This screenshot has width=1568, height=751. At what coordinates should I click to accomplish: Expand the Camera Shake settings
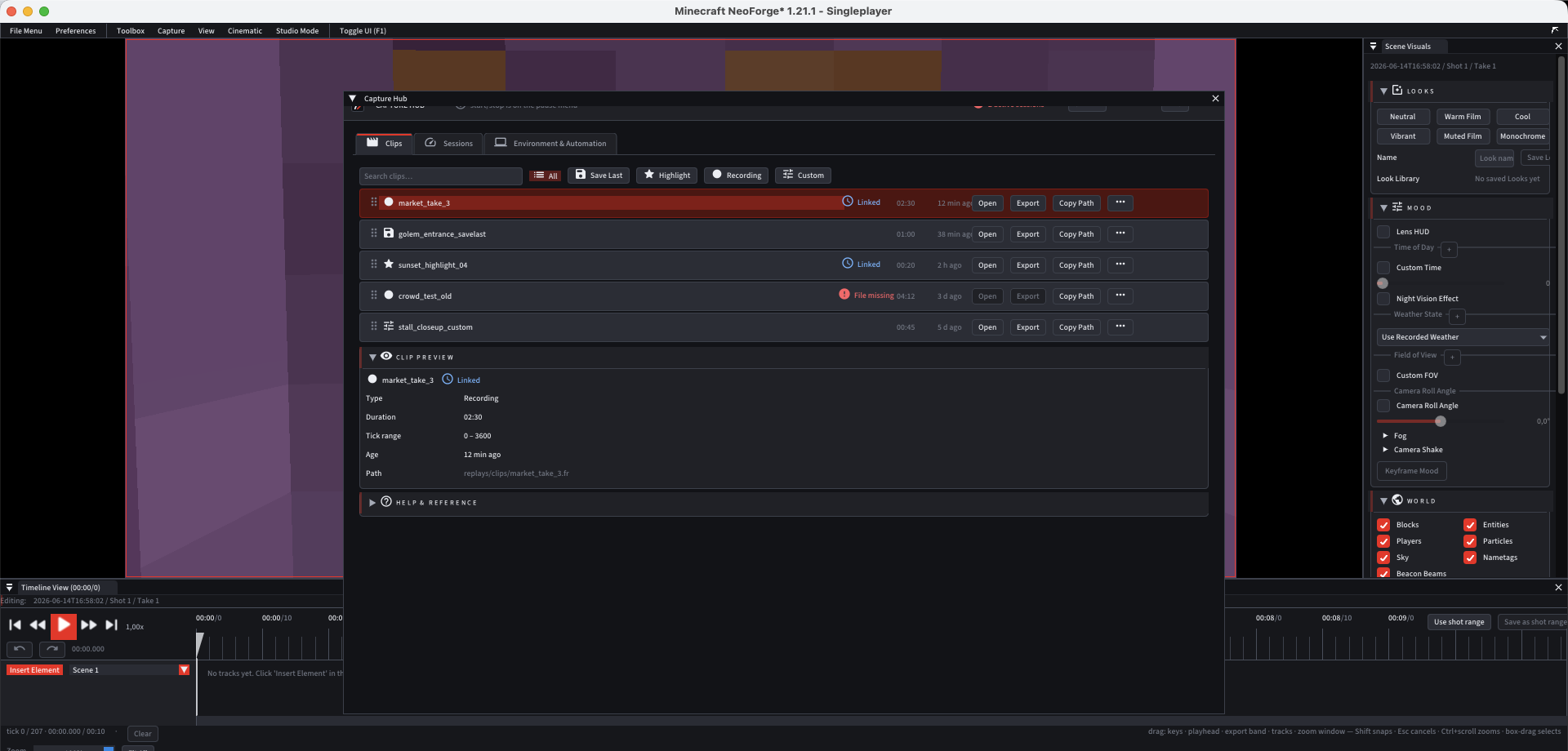coord(1385,450)
